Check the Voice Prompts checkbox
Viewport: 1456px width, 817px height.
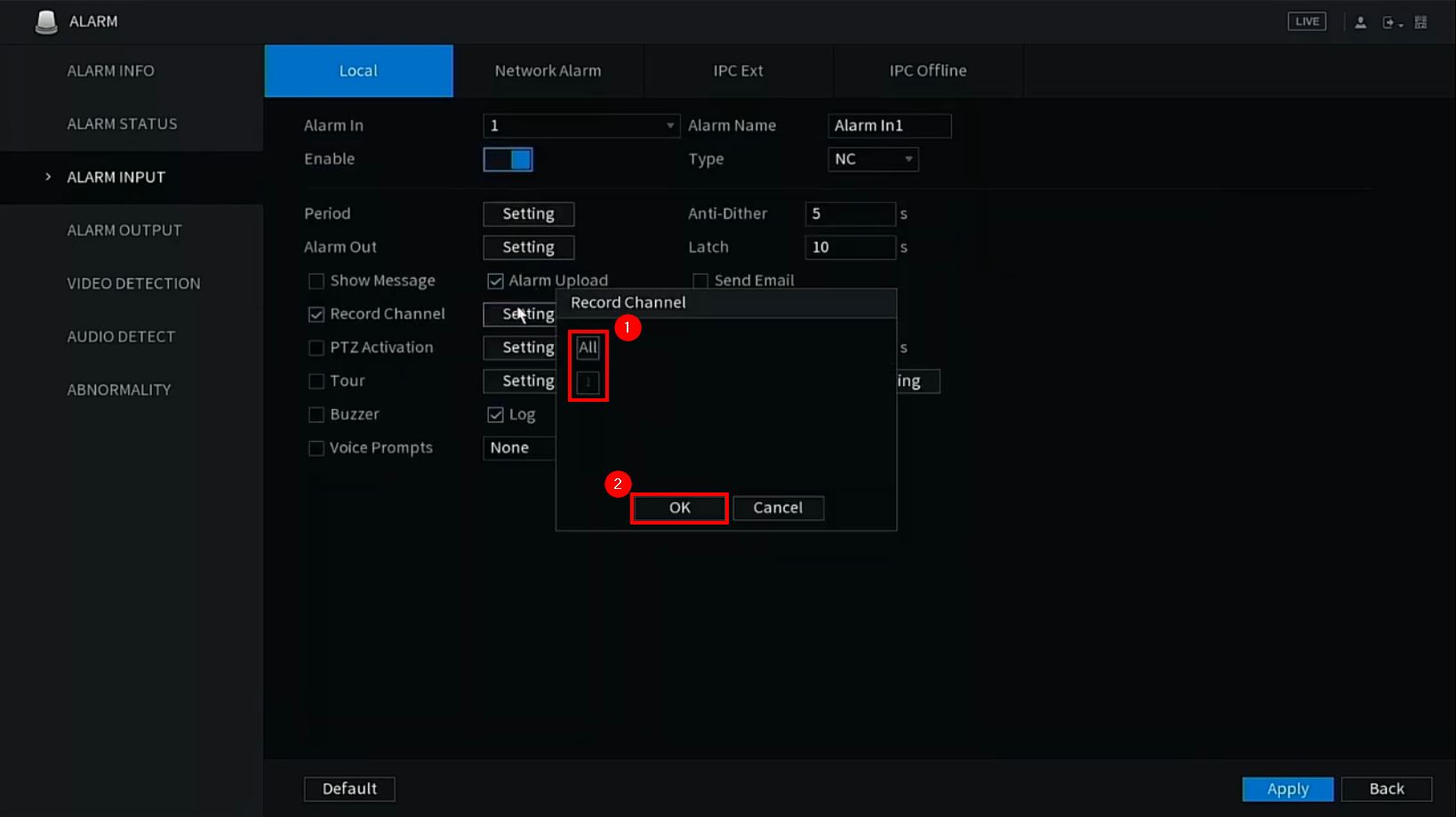[x=316, y=448]
